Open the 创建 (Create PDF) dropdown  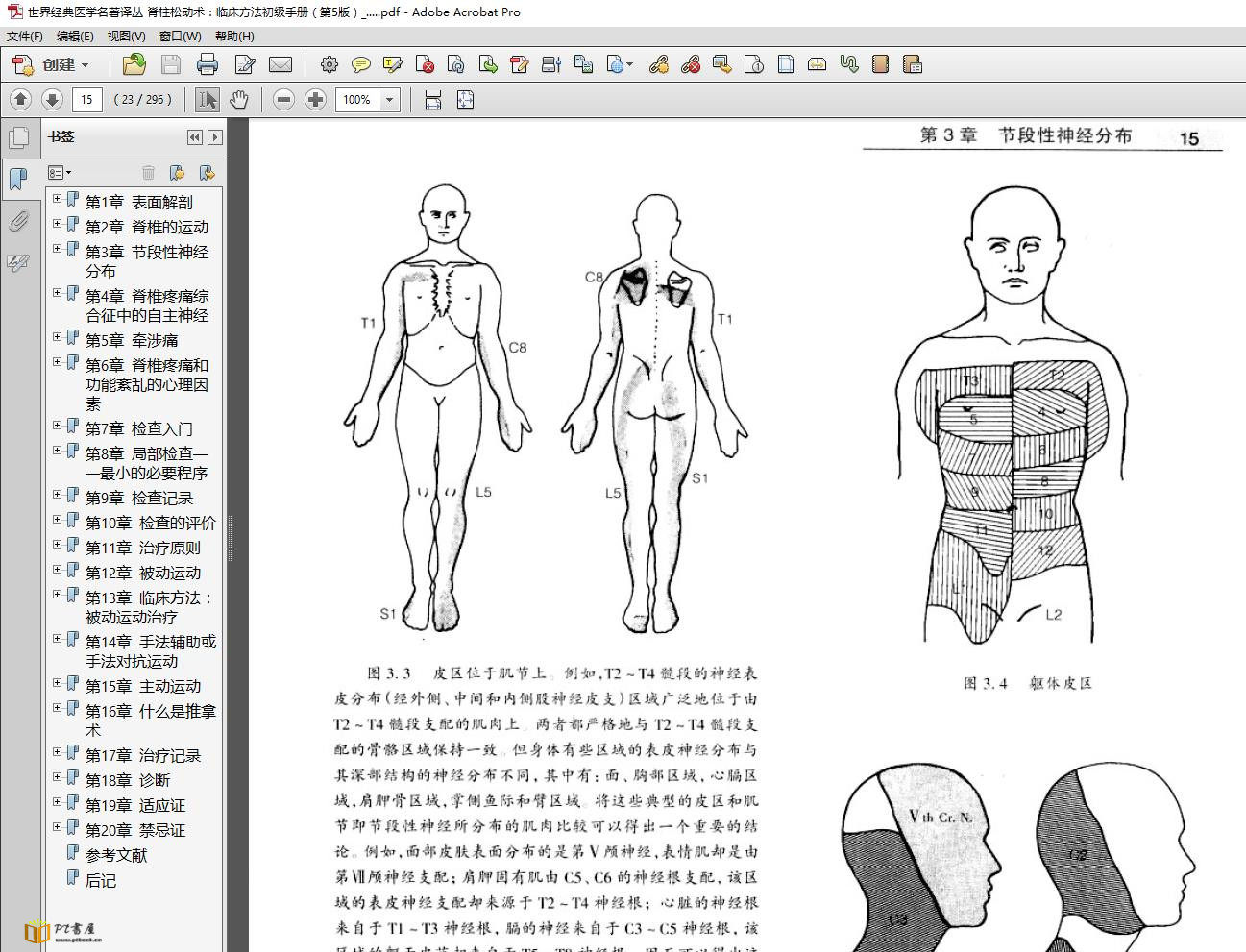pos(52,65)
